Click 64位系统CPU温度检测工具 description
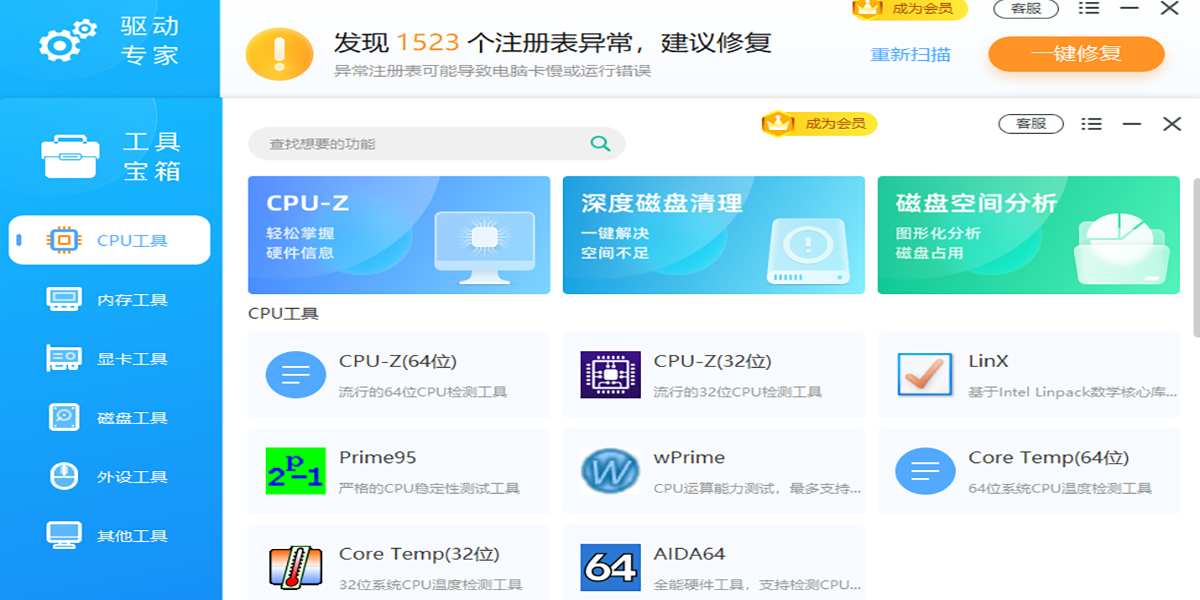1200x600 pixels. (x=1060, y=489)
